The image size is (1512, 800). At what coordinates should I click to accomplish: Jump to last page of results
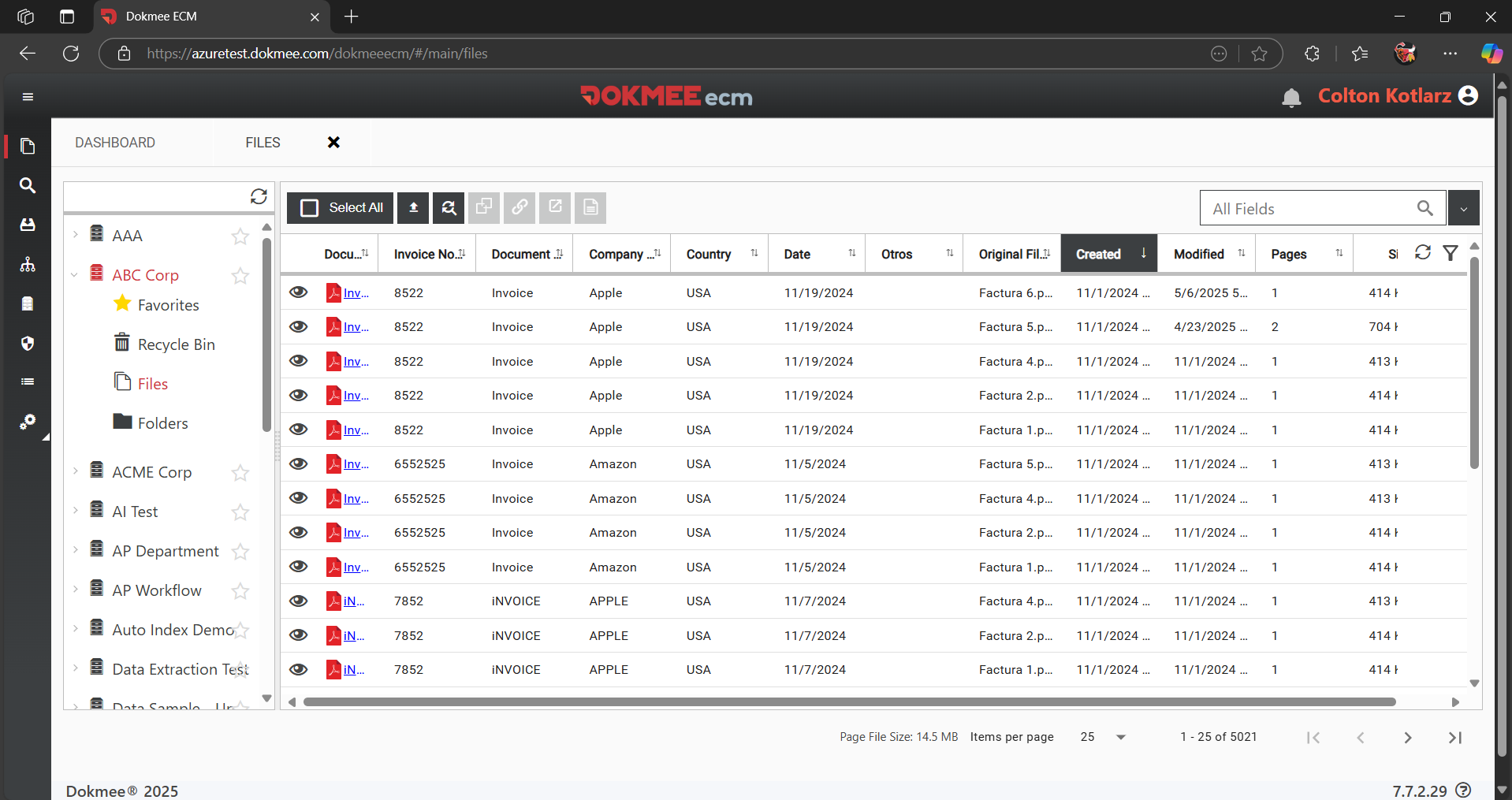click(1455, 738)
